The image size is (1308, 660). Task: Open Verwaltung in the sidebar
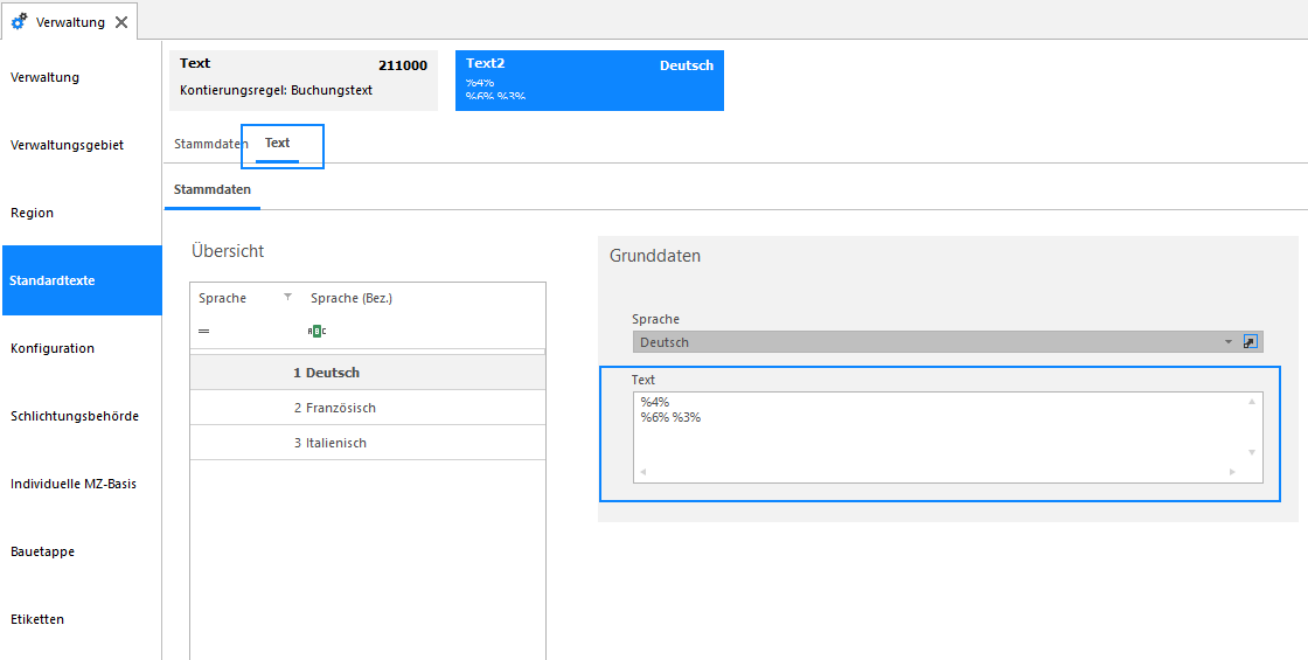point(81,78)
